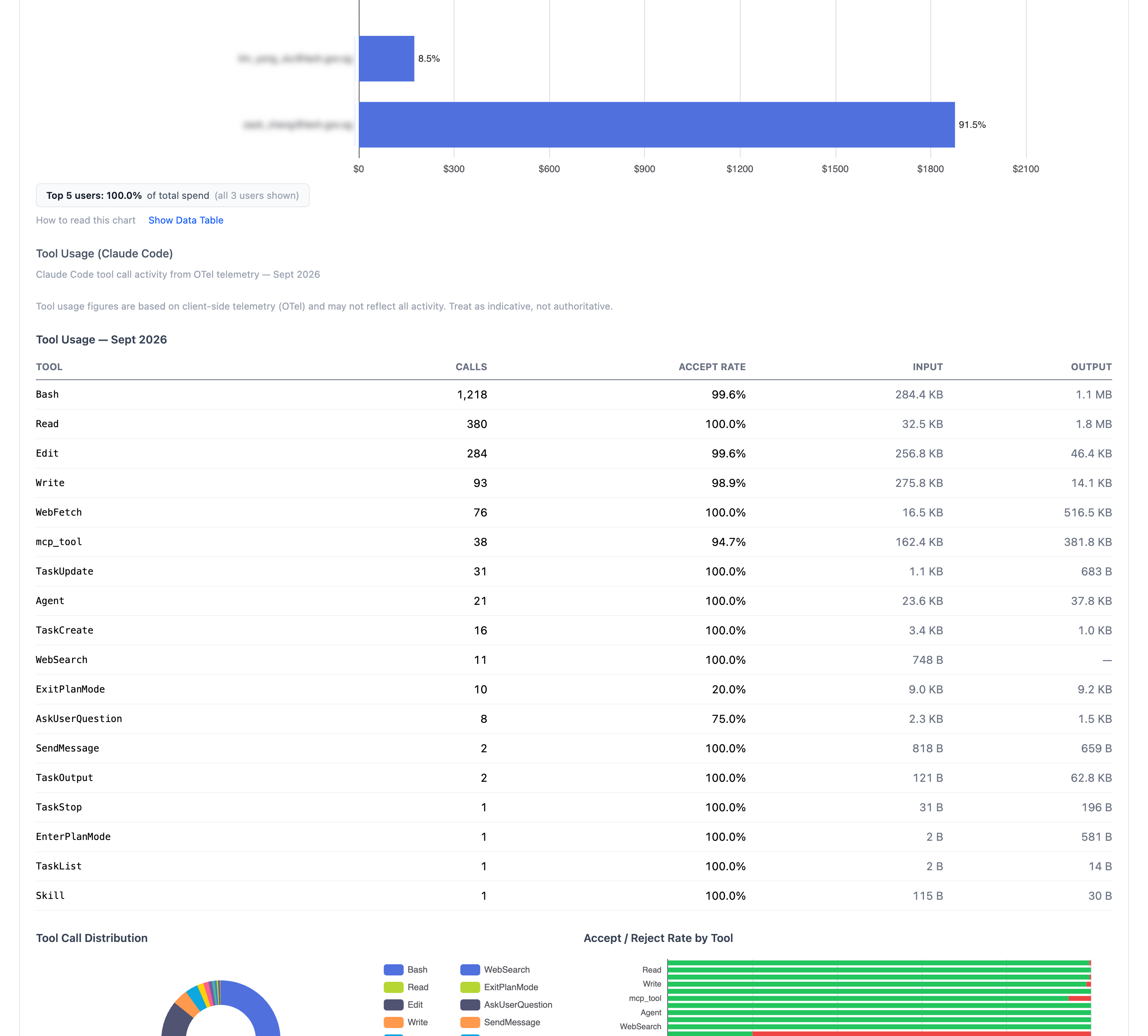Toggle the Edit legend swatch
This screenshot has width=1148, height=1036.
tap(393, 1005)
